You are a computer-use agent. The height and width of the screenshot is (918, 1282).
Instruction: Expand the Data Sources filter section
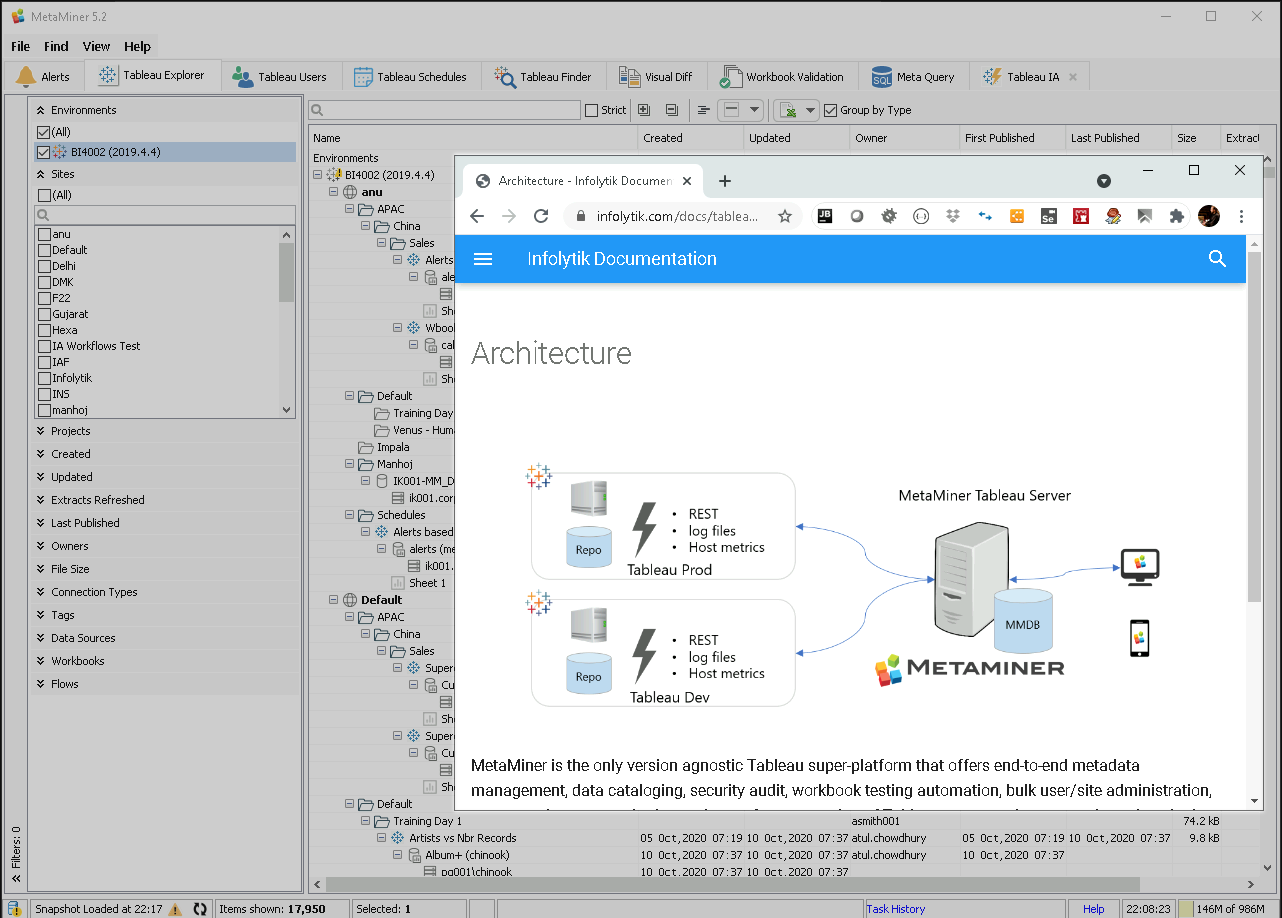click(41, 638)
